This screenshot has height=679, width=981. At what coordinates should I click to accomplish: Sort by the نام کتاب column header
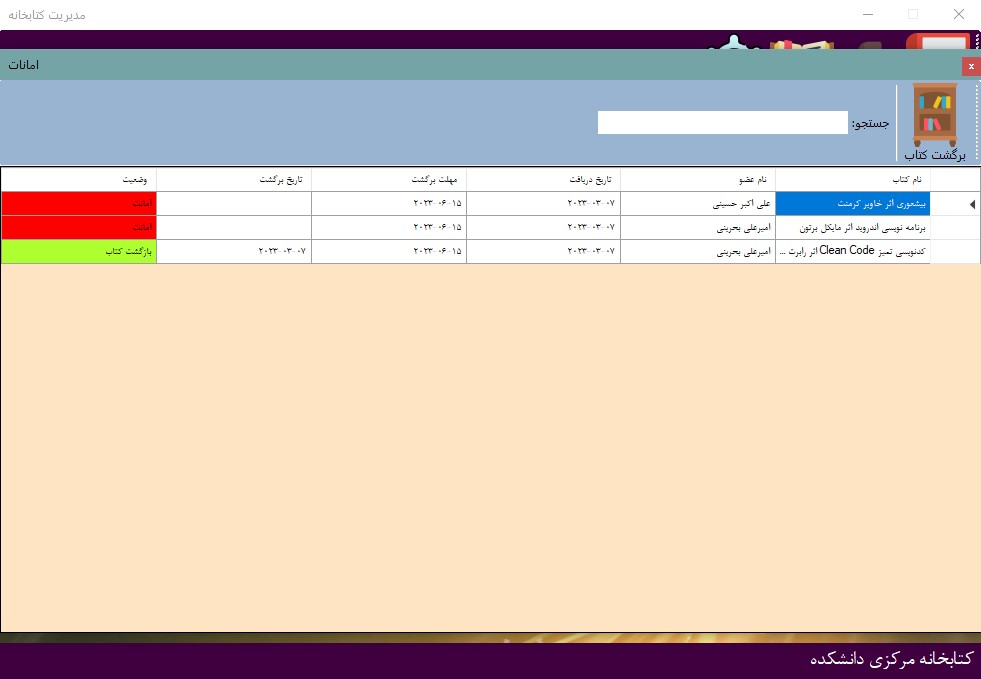tap(852, 179)
